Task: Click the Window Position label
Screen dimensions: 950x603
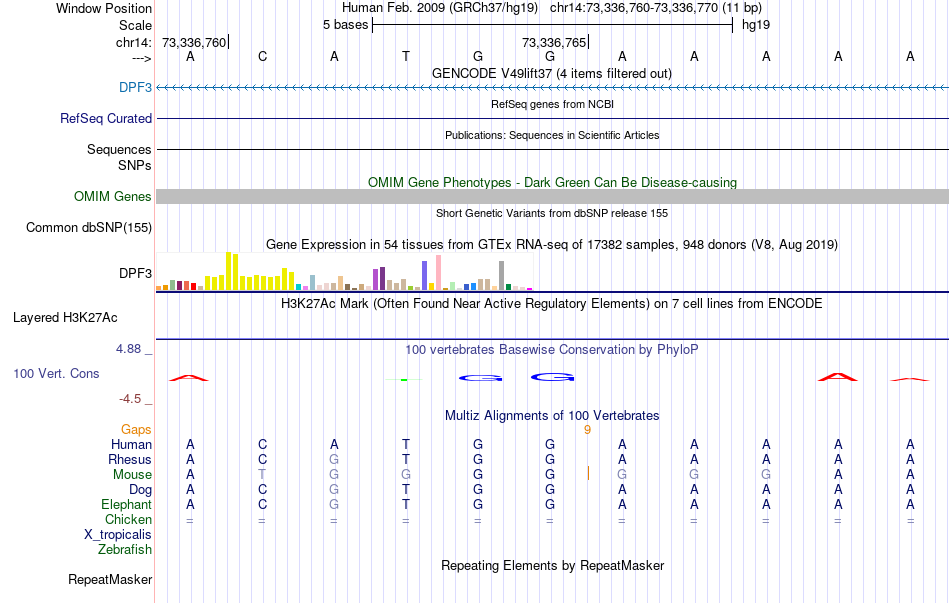Action: pyautogui.click(x=104, y=8)
